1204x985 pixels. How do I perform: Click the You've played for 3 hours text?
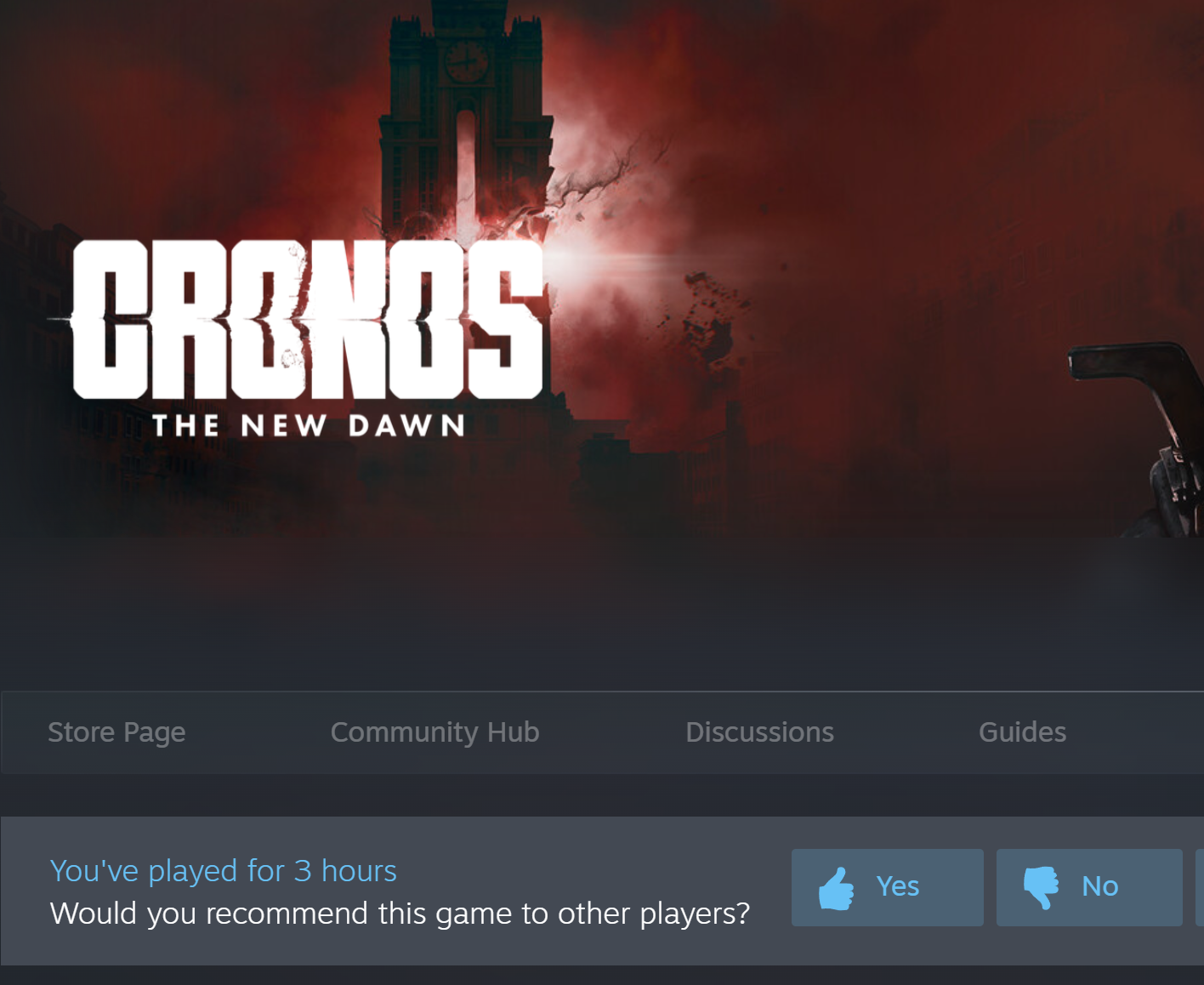[x=224, y=871]
